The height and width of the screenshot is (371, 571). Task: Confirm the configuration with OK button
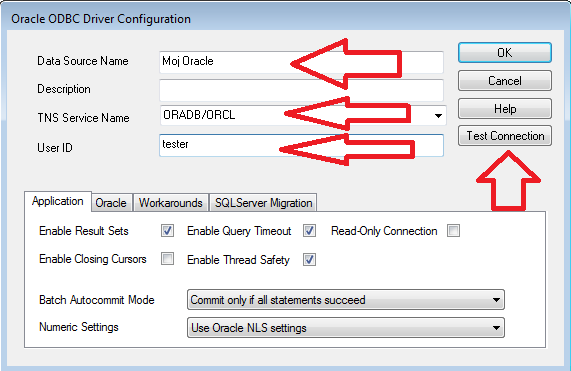505,53
